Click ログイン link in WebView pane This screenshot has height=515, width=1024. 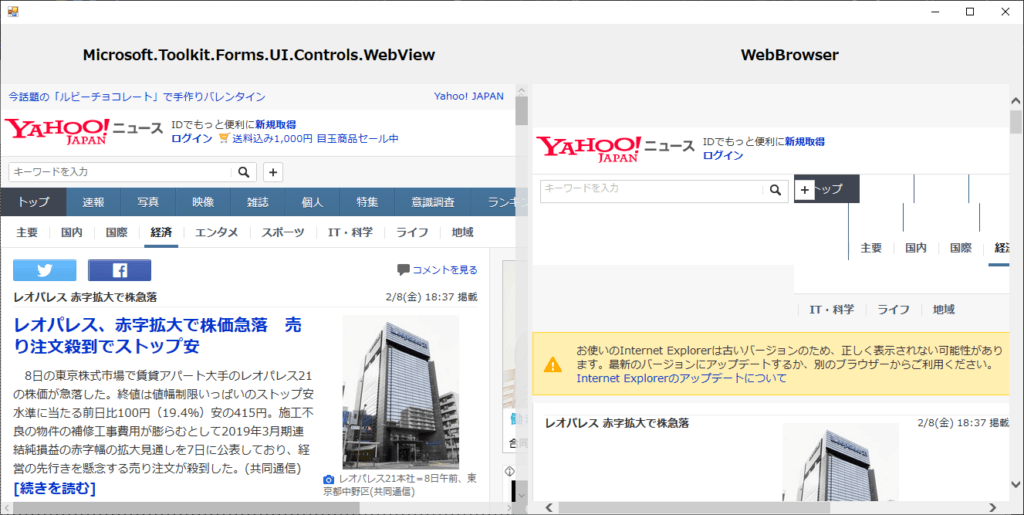click(192, 138)
